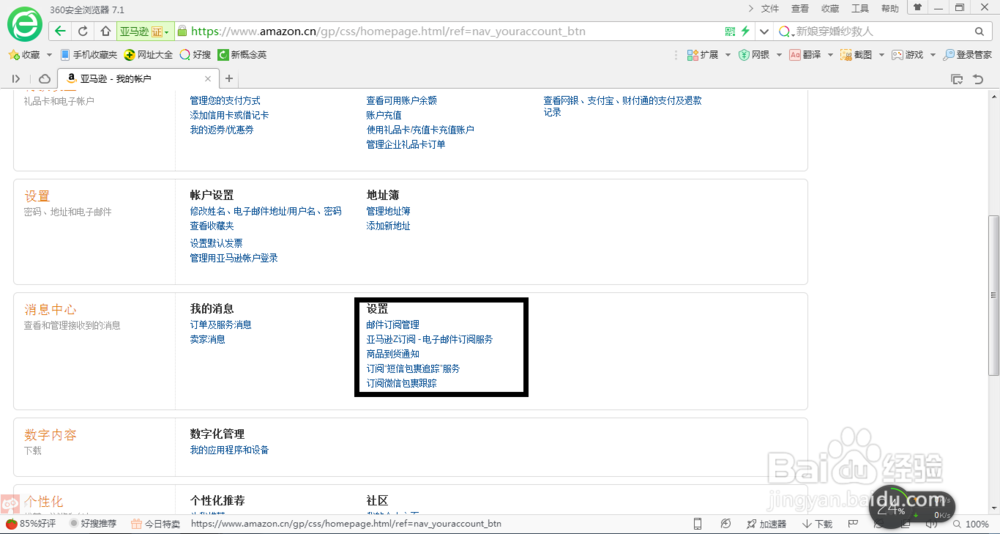The width and height of the screenshot is (1000, 534).
Task: Click 今日特卖 in status bar
Action: tap(156, 524)
